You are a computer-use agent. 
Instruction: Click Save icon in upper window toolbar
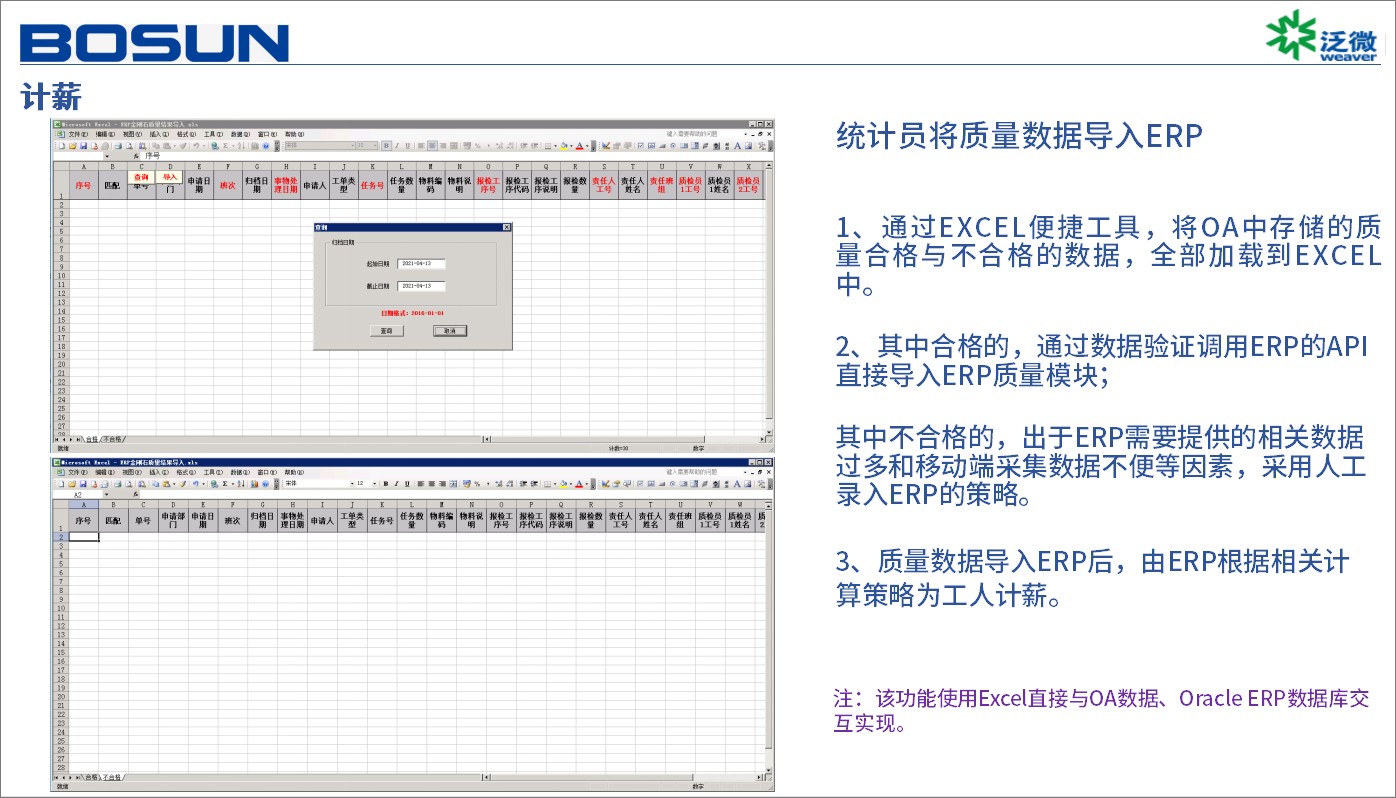click(x=84, y=146)
